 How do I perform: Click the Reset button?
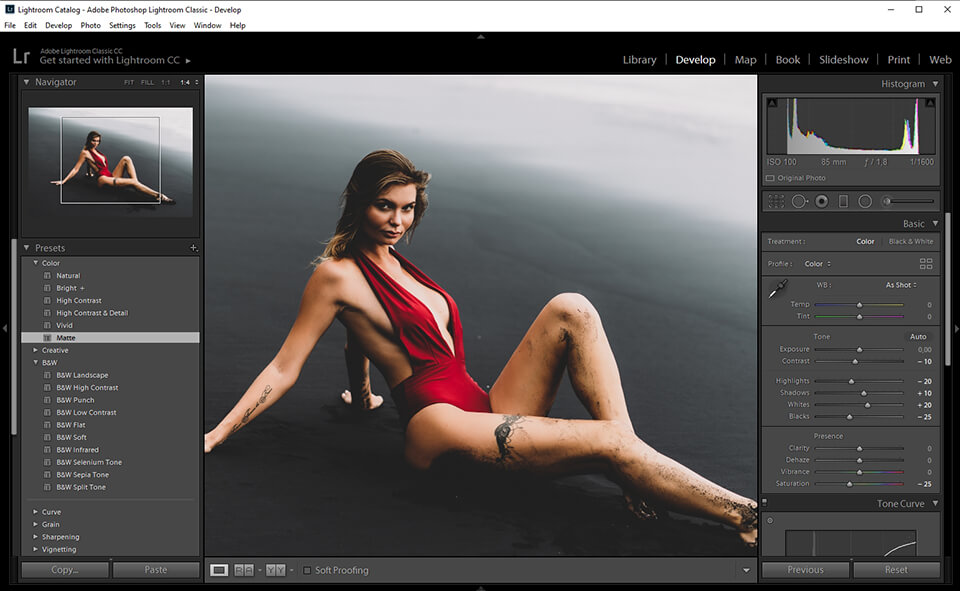tap(896, 570)
